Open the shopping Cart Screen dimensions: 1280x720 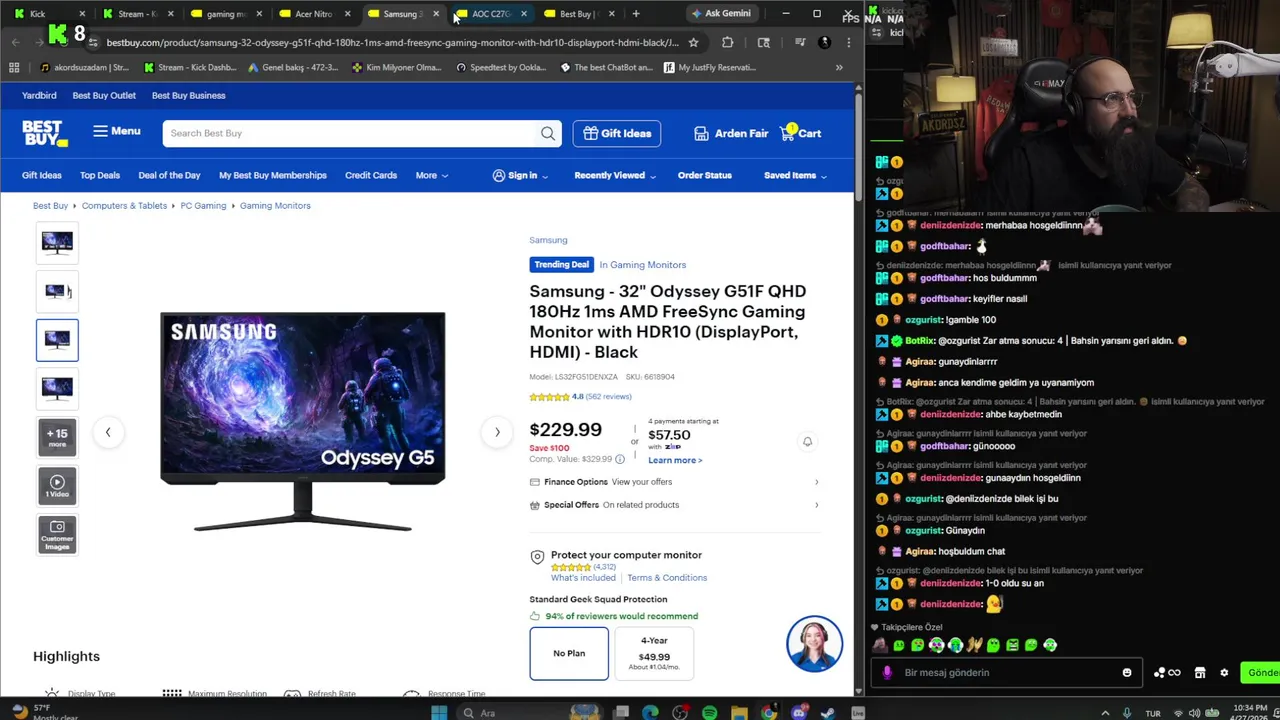click(x=801, y=133)
